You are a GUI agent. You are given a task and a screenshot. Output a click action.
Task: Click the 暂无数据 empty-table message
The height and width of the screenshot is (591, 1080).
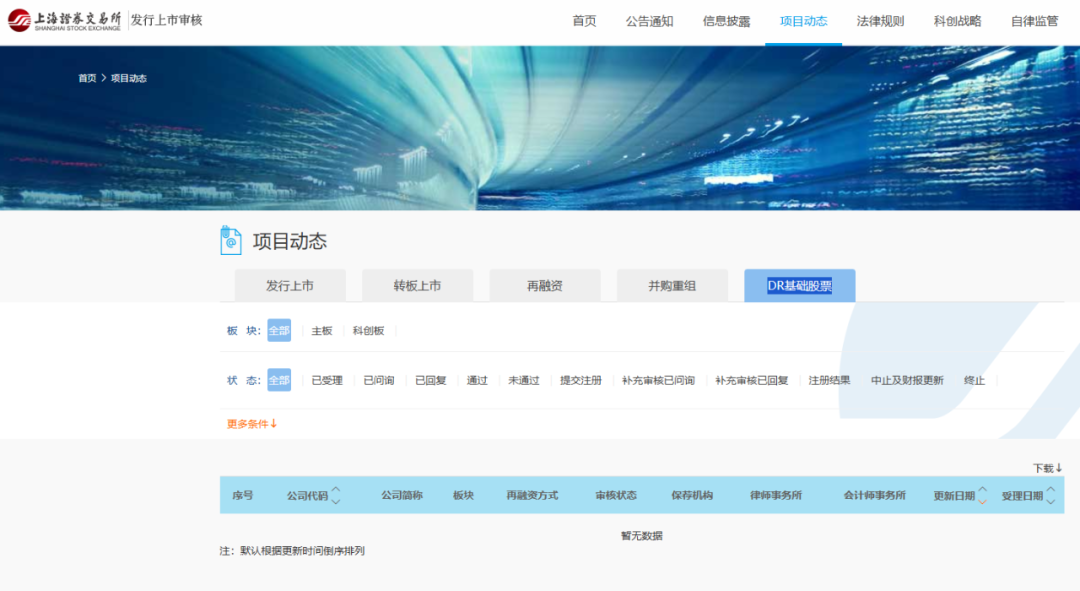point(642,536)
